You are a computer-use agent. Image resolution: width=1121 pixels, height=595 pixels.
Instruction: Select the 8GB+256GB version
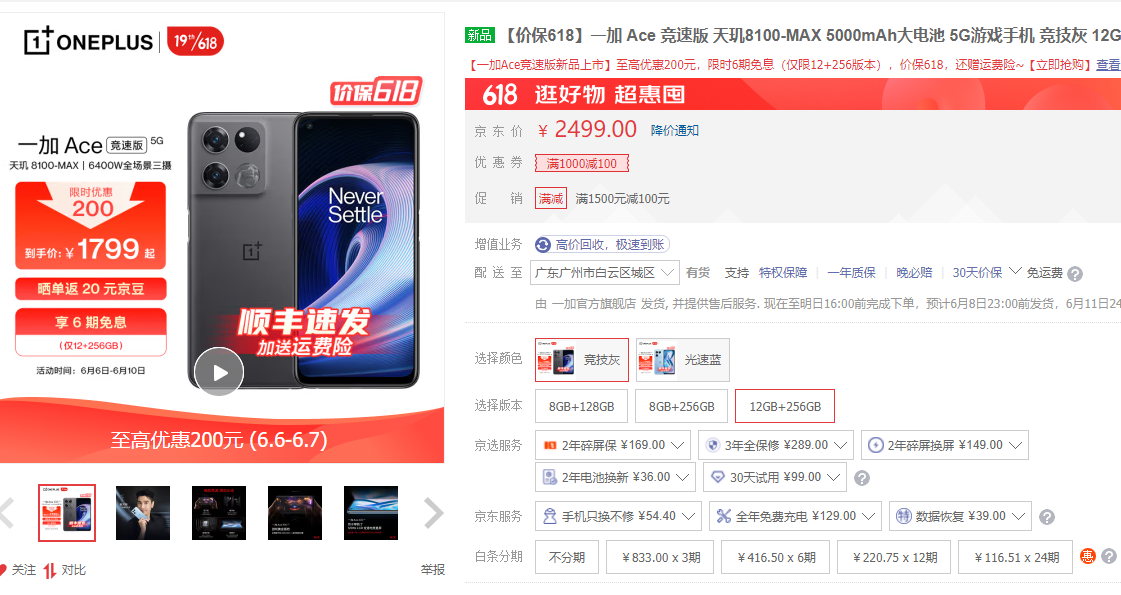click(x=681, y=406)
